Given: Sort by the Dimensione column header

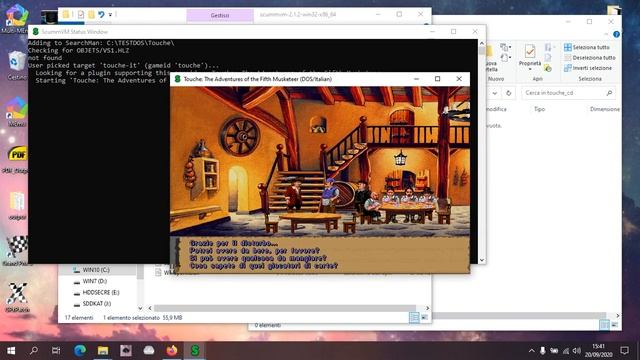Looking at the screenshot, I should [604, 109].
